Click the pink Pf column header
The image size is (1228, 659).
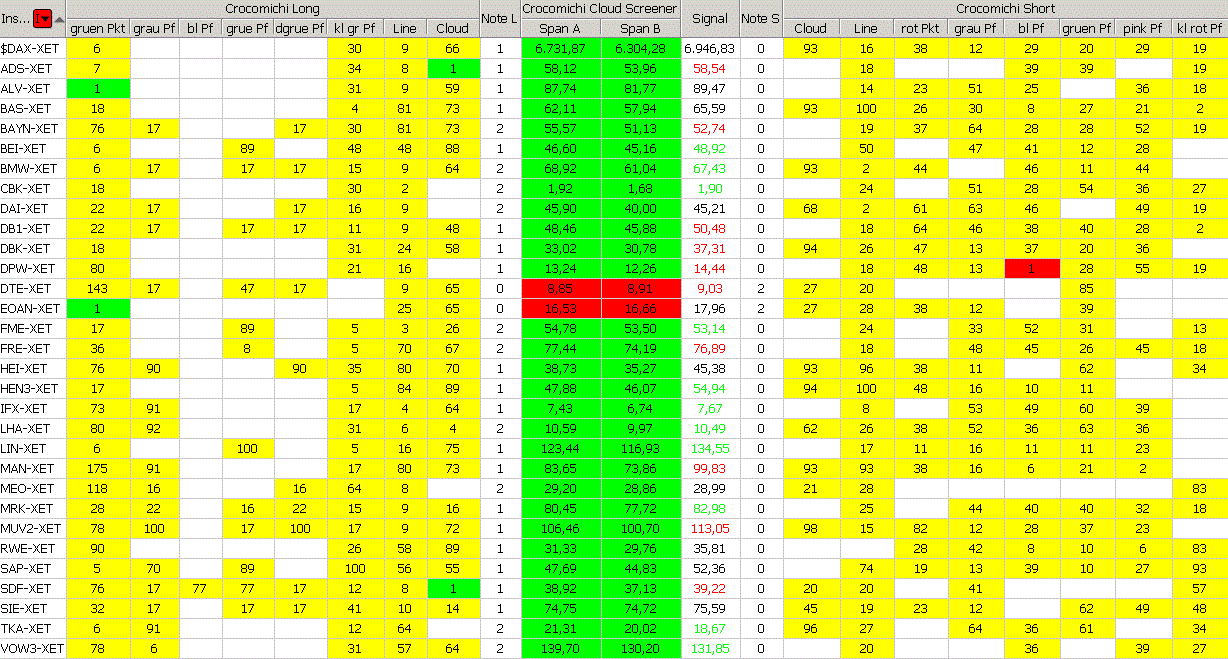[x=1143, y=29]
